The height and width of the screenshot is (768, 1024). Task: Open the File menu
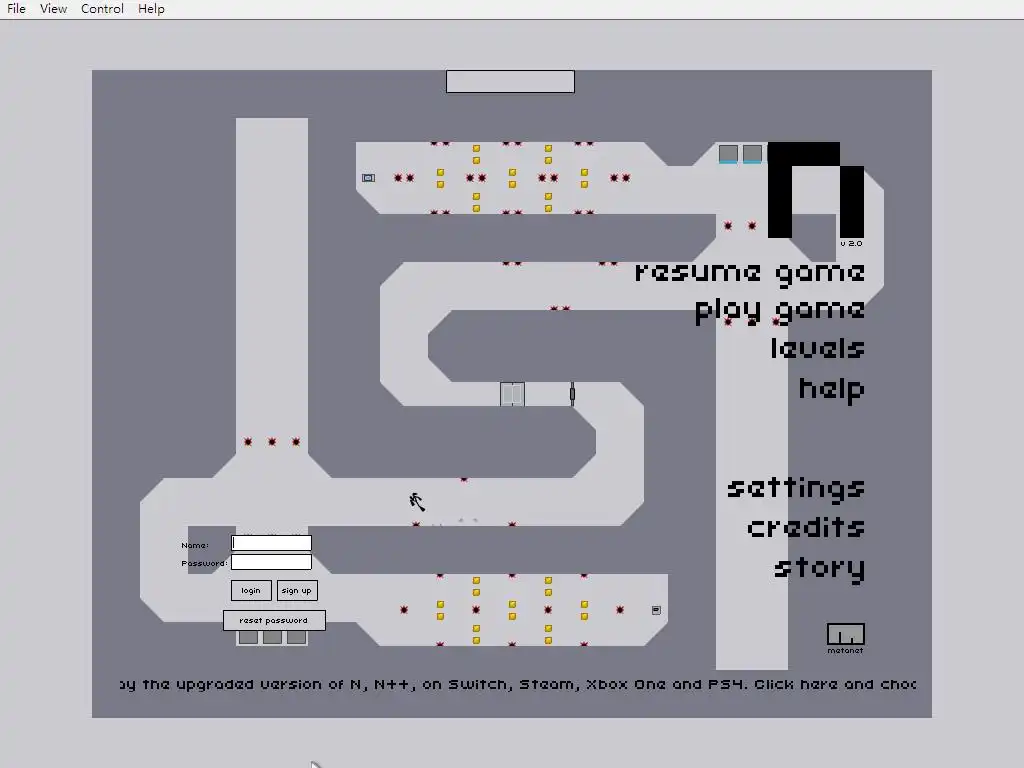pyautogui.click(x=16, y=8)
